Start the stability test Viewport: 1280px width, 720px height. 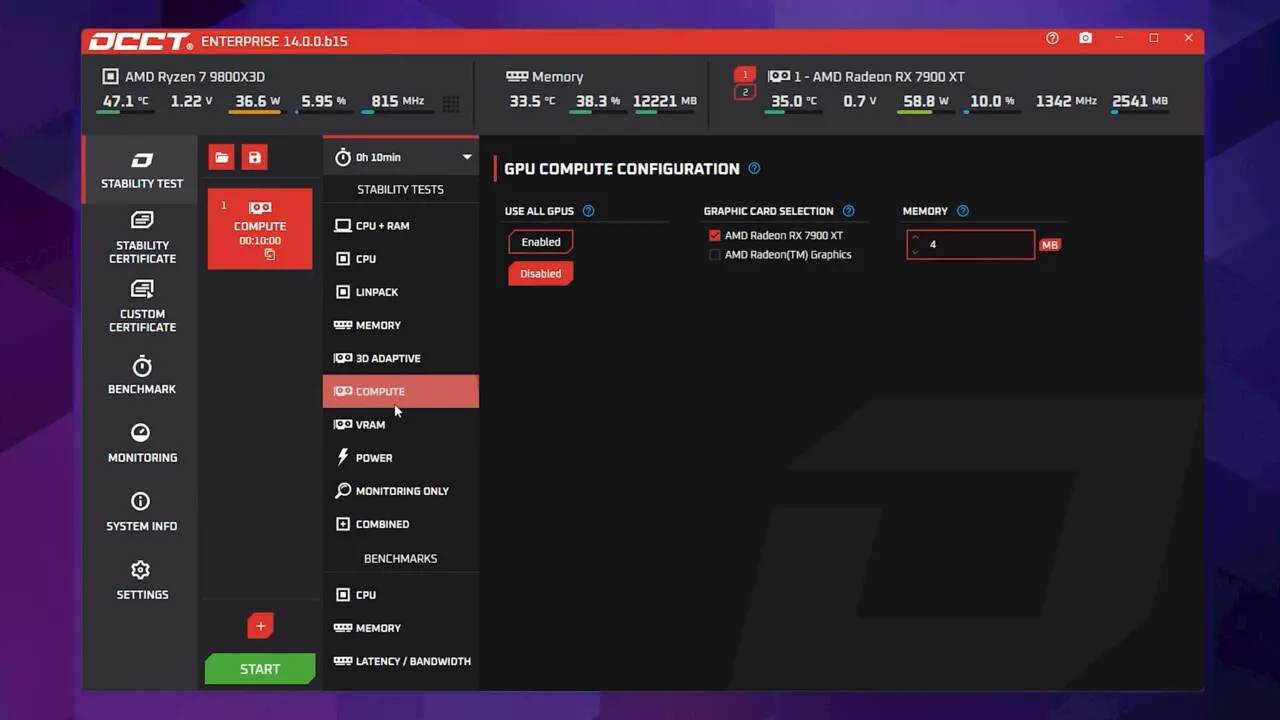pos(260,669)
